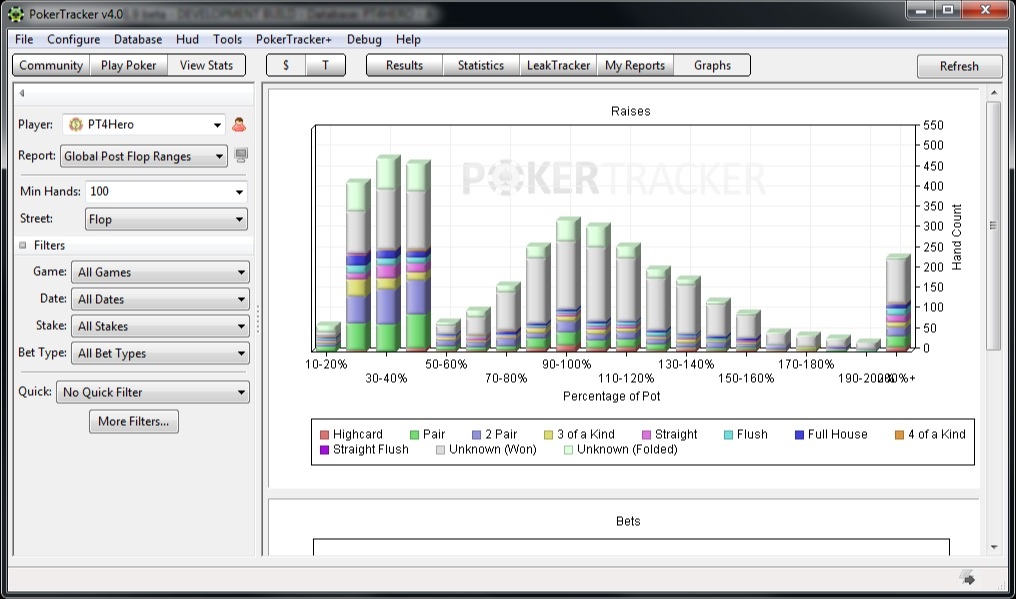1016x599 pixels.
Task: Open the Configure menu
Action: pyautogui.click(x=74, y=40)
